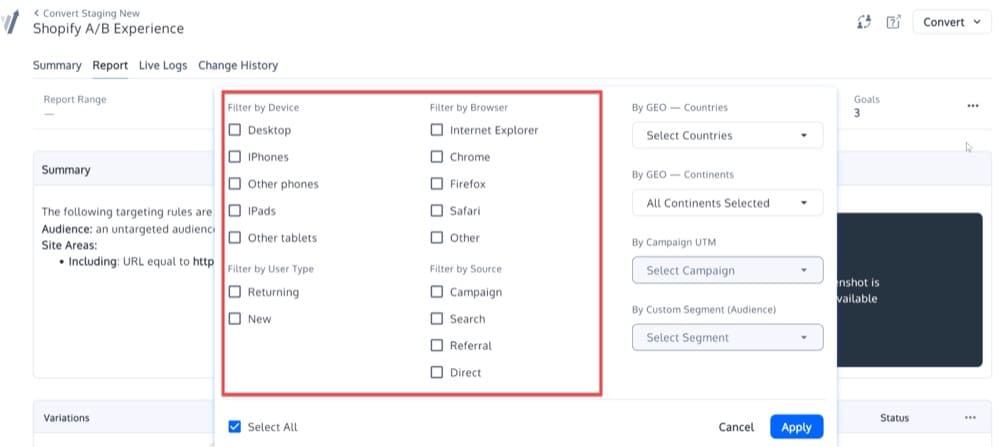Open the Variations table three-dot menu
This screenshot has height=447, width=1000.
pyautogui.click(x=970, y=418)
